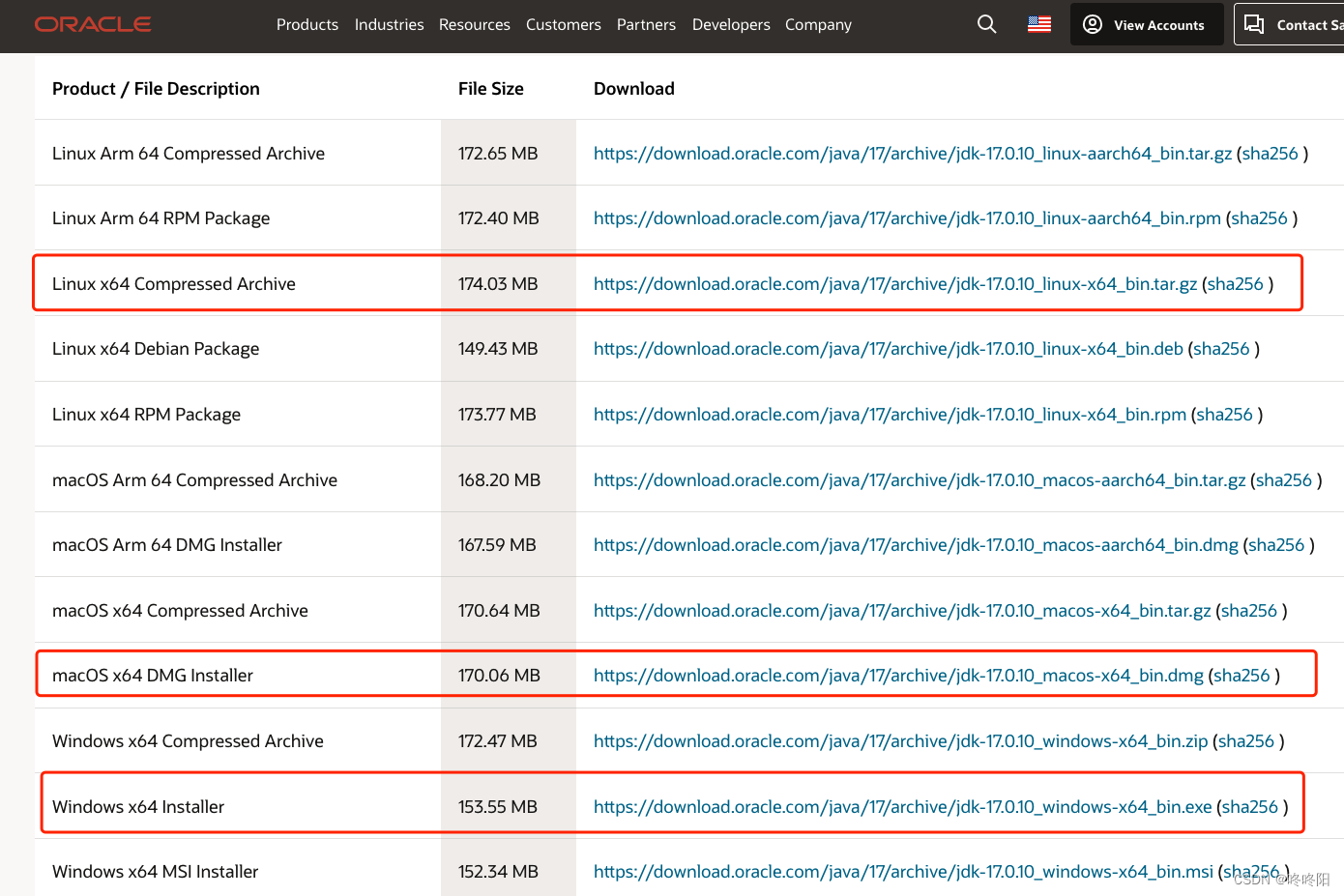Image resolution: width=1344 pixels, height=896 pixels.
Task: Select the macOS Arm 64 Compressed Archive label
Action: tap(195, 480)
